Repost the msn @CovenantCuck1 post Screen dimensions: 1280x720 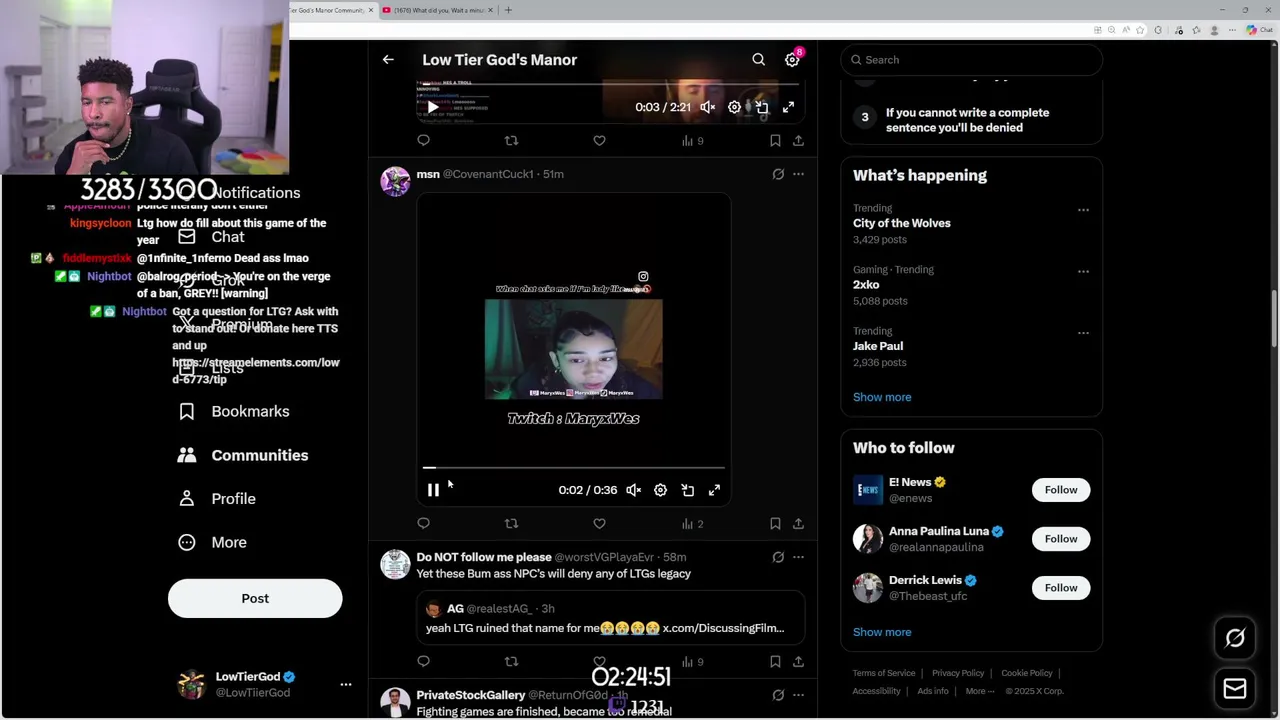(x=511, y=523)
